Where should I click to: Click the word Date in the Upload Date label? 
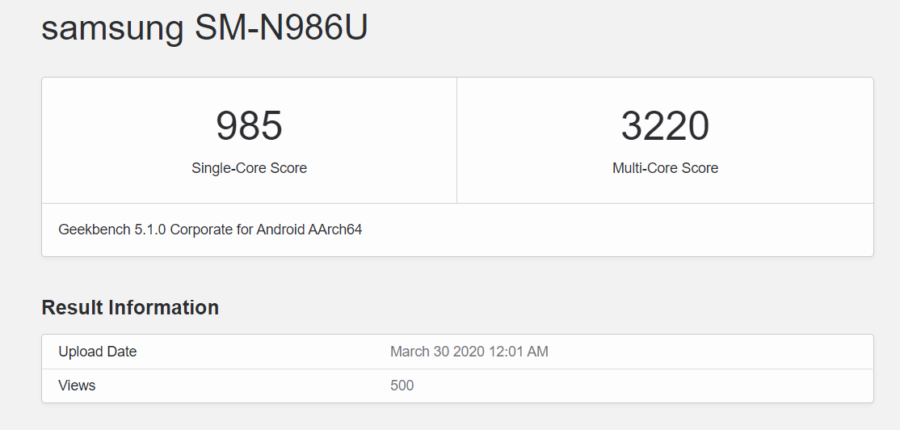click(121, 351)
